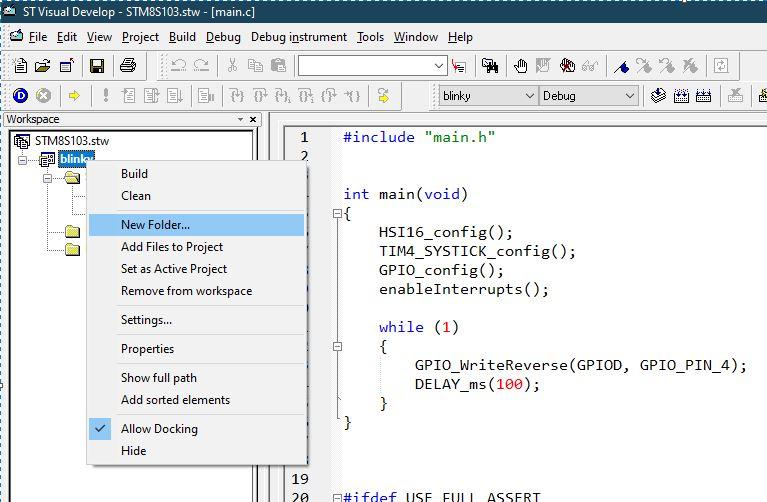
Task: Choose Build from the context menu
Action: tap(196, 174)
